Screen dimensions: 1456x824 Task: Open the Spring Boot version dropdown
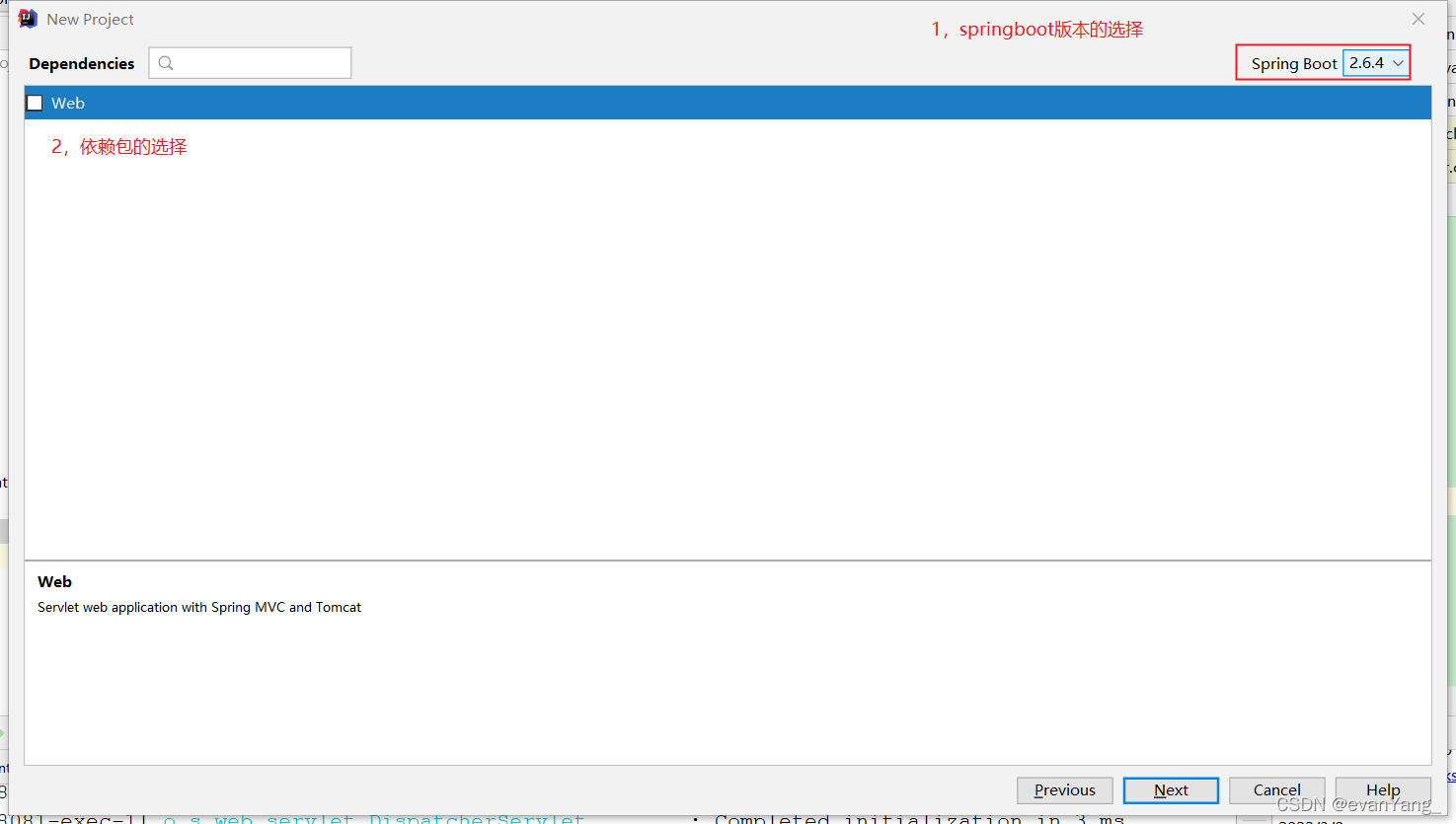(1376, 63)
